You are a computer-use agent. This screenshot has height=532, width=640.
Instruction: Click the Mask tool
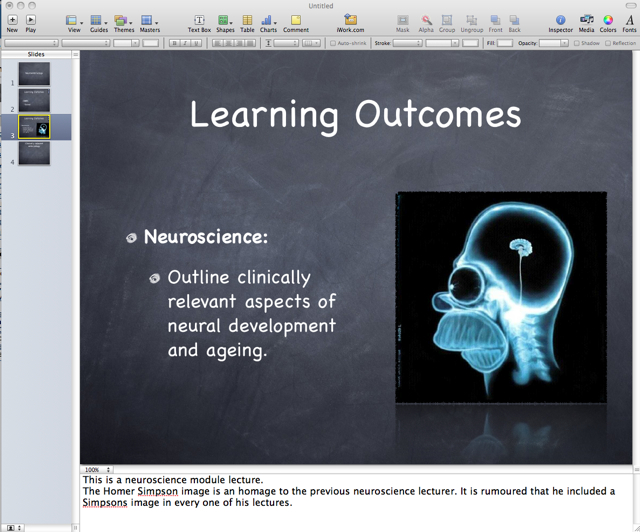pos(402,23)
